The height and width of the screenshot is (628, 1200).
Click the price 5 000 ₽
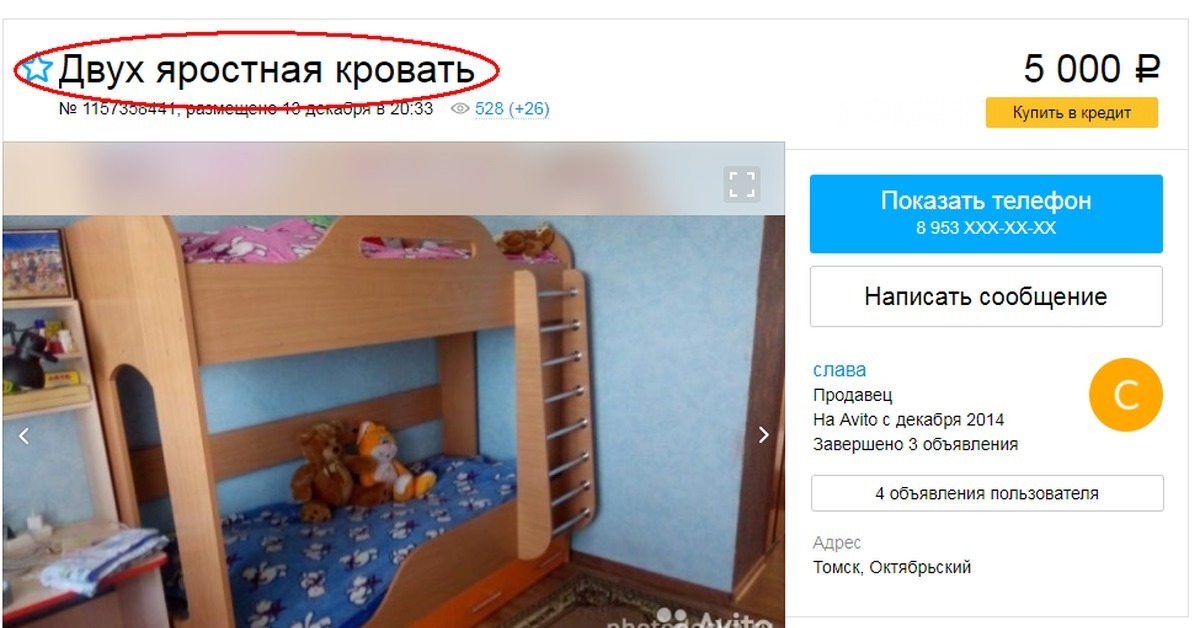[1091, 69]
